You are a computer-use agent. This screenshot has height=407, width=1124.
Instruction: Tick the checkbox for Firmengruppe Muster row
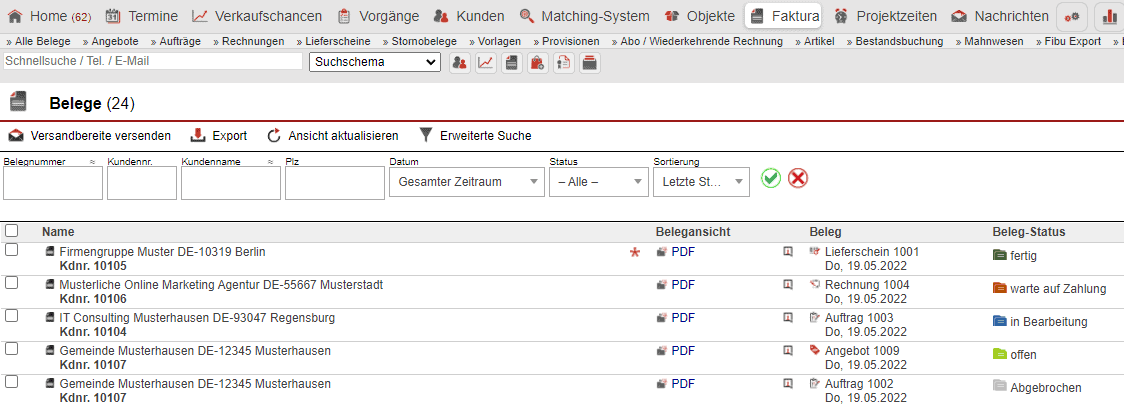12,250
